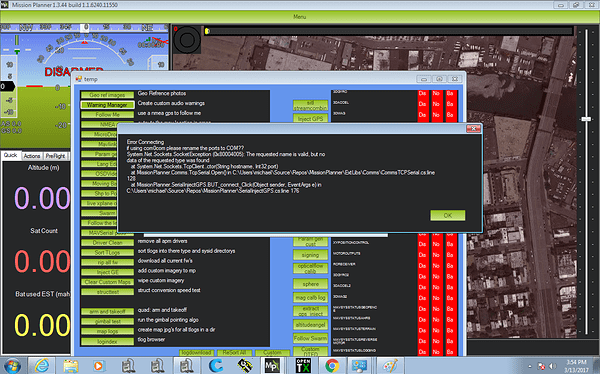Click the Driver Clean button
The width and height of the screenshot is (600, 374).
[x=107, y=243]
